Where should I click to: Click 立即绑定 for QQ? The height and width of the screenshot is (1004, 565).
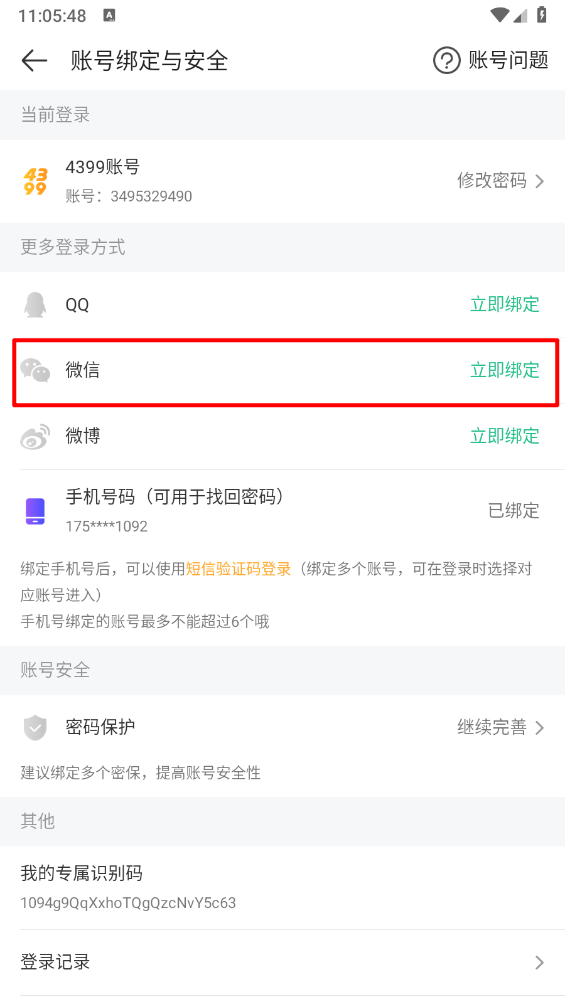coord(505,304)
